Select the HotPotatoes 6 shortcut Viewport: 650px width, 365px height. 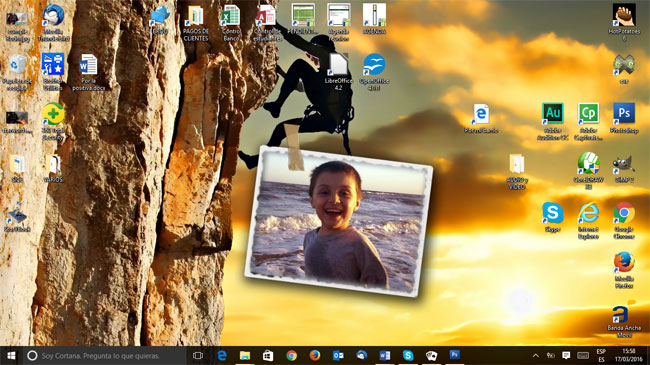[624, 23]
